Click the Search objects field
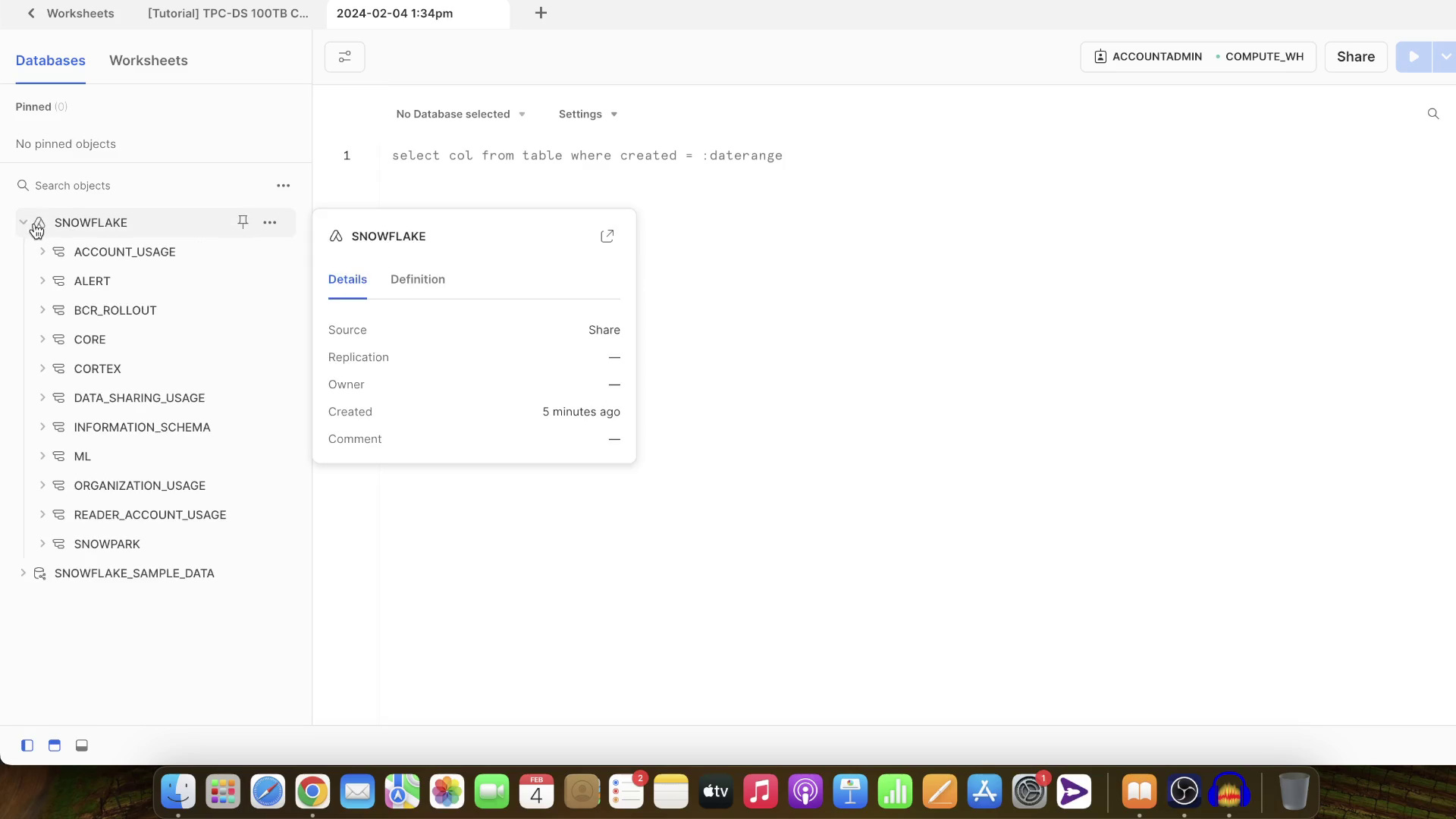1456x819 pixels. click(144, 186)
